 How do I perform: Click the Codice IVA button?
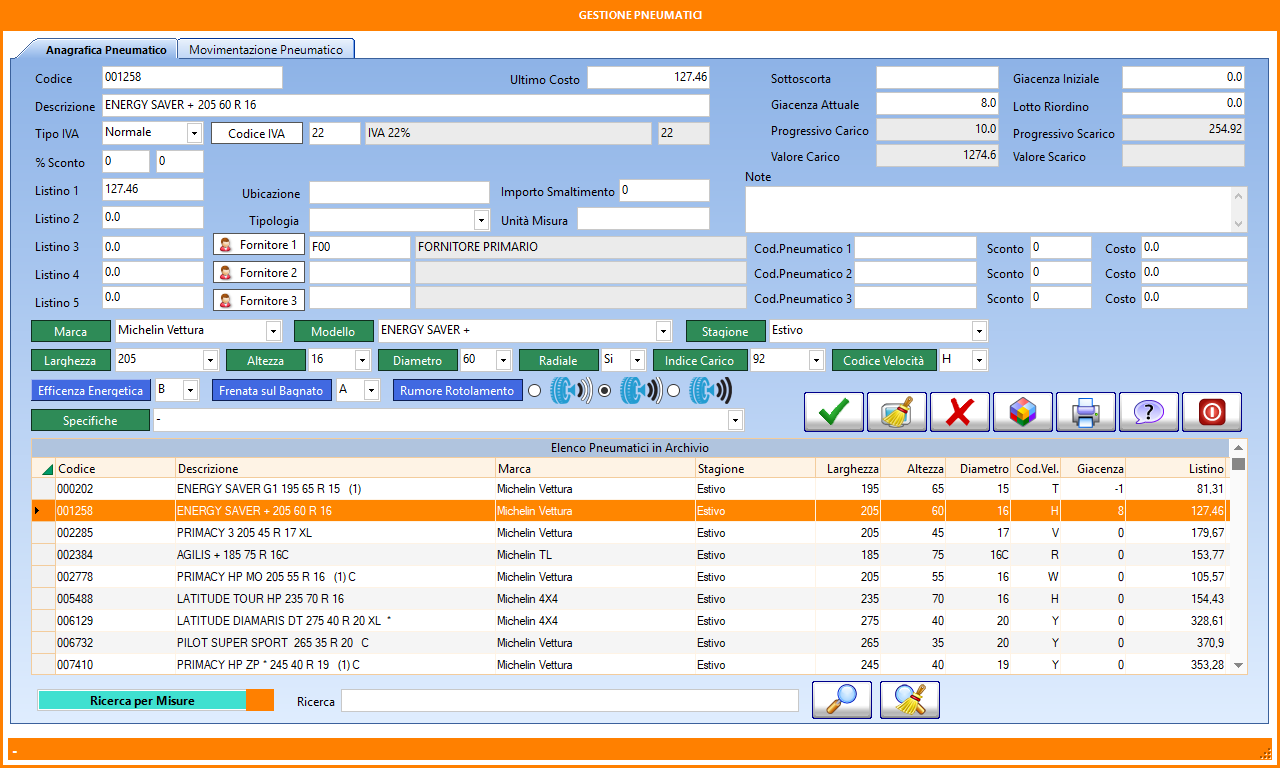(257, 134)
